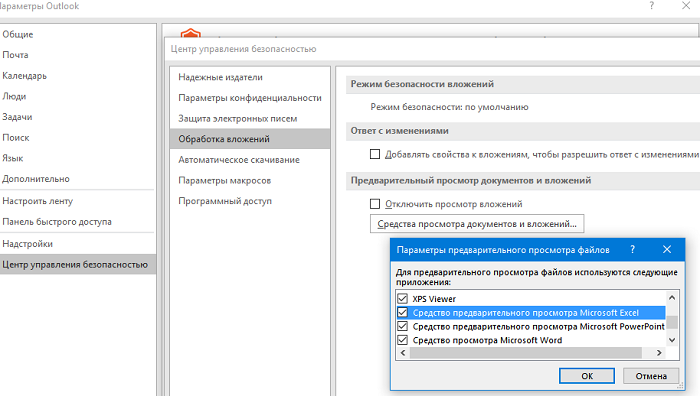The image size is (700, 396).
Task: Click scroll right arrow in previewer list
Action: coord(659,353)
